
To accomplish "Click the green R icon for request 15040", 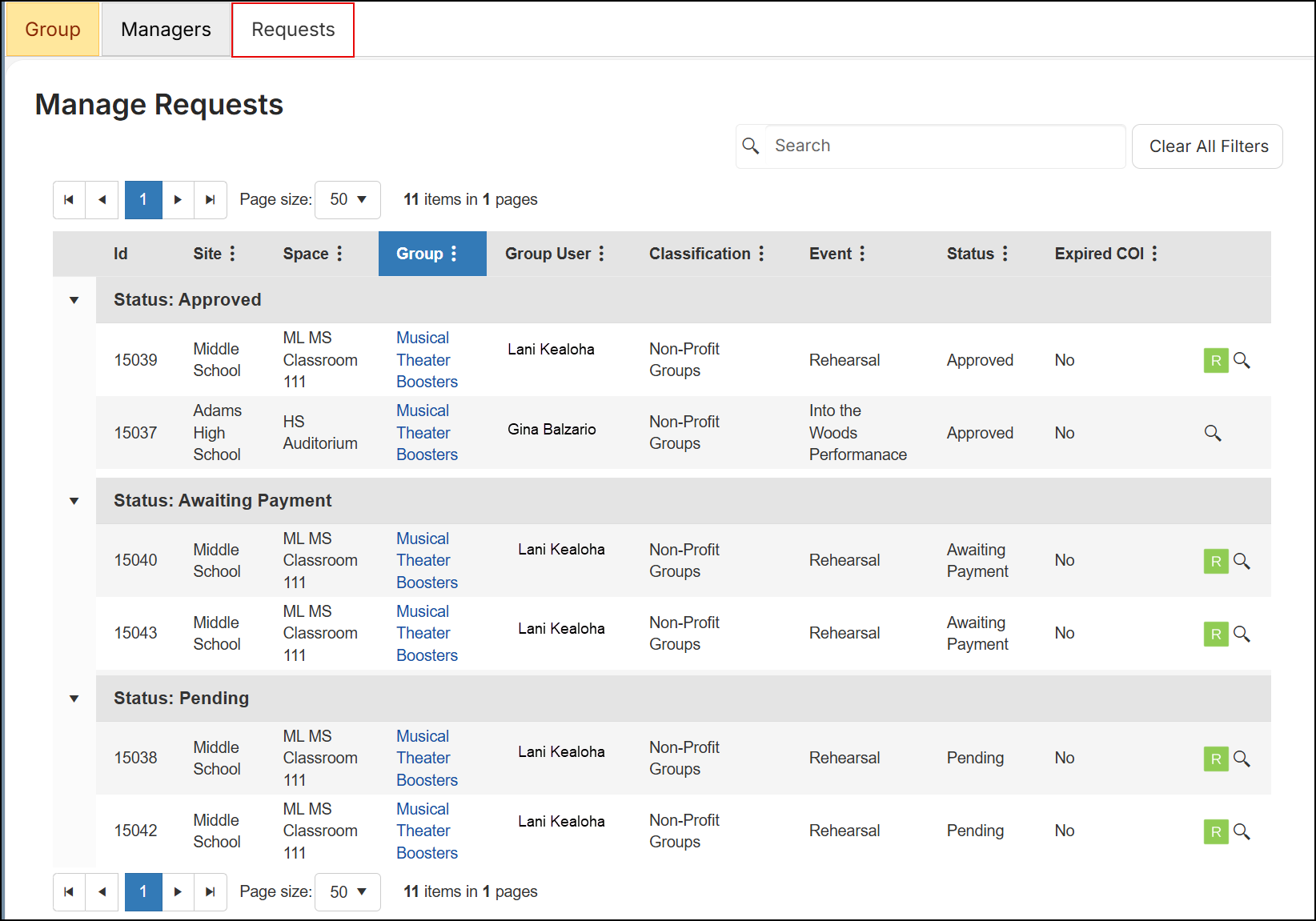I will [1216, 561].
